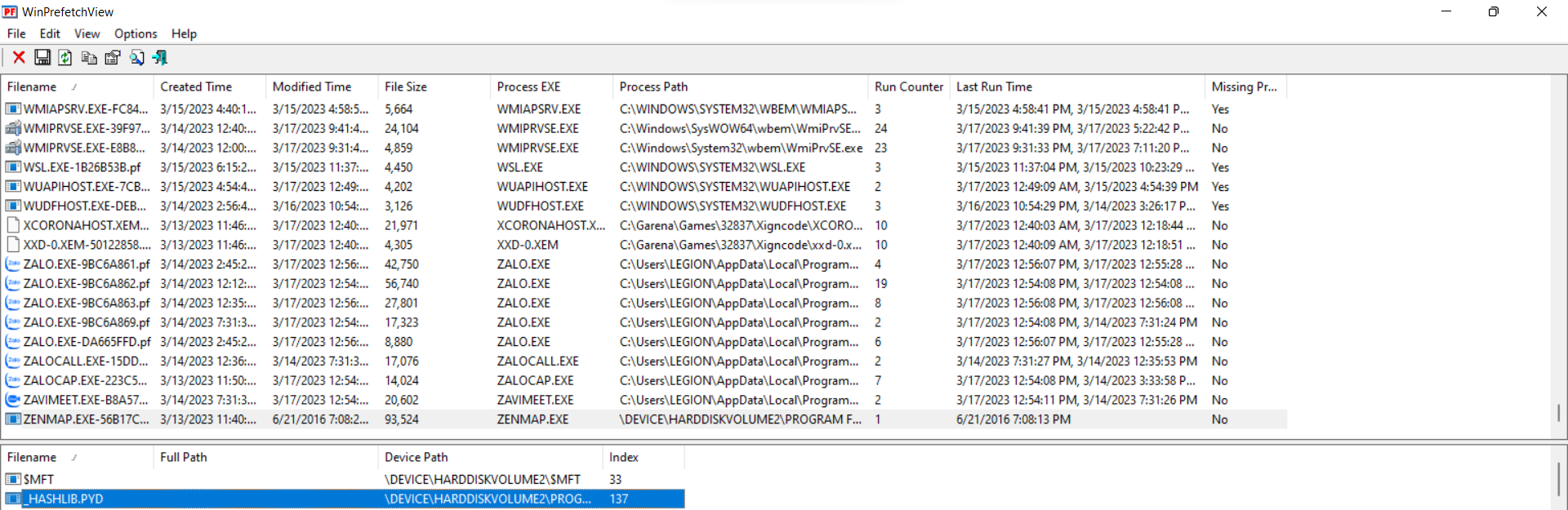
Task: Click the green arrows refresh icon
Action: (x=65, y=57)
